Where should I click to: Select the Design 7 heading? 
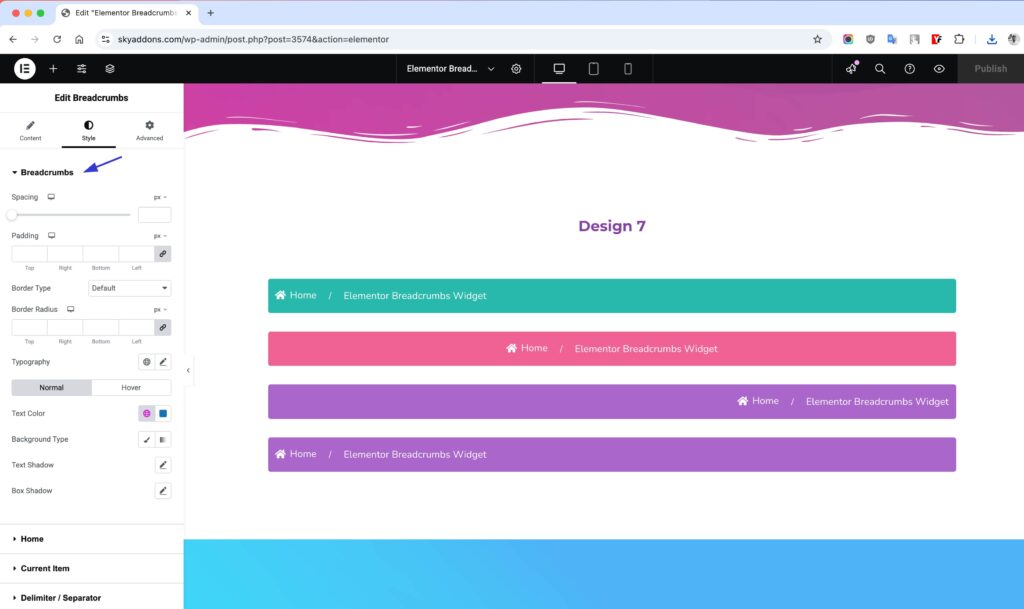[x=612, y=226]
